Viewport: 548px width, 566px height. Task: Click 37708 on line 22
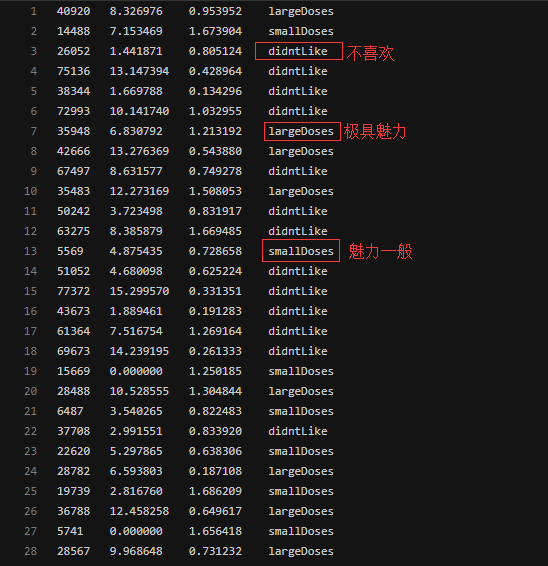[74, 431]
